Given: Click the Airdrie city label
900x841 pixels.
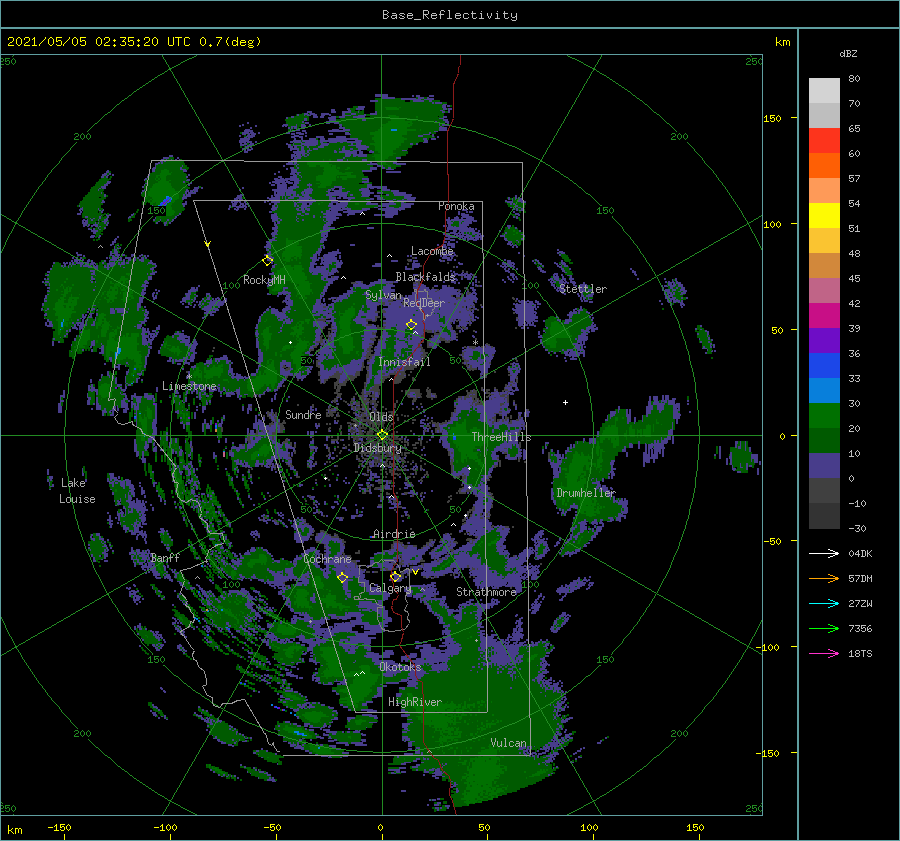Looking at the screenshot, I should [394, 534].
